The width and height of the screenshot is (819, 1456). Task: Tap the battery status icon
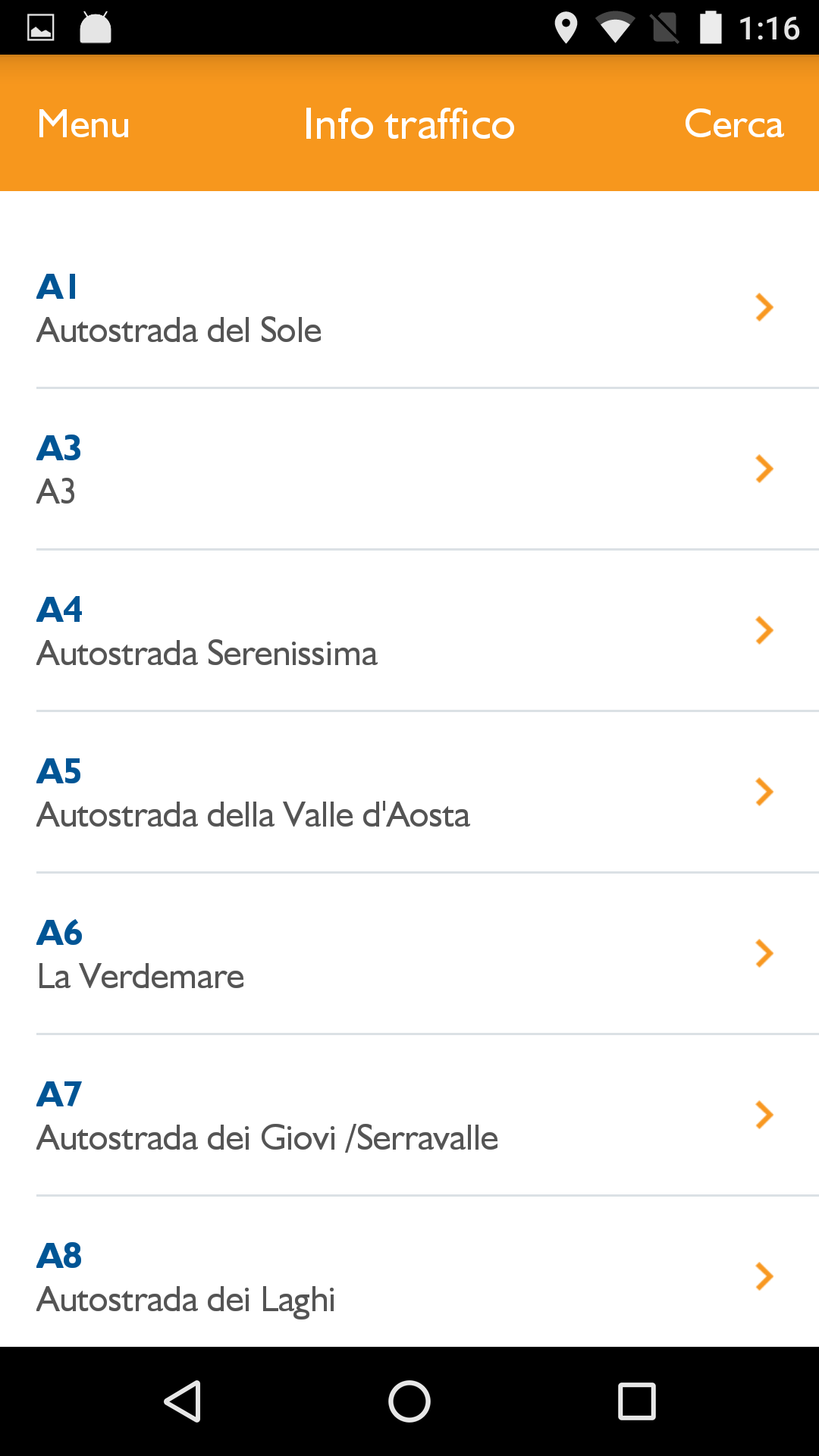point(711,28)
